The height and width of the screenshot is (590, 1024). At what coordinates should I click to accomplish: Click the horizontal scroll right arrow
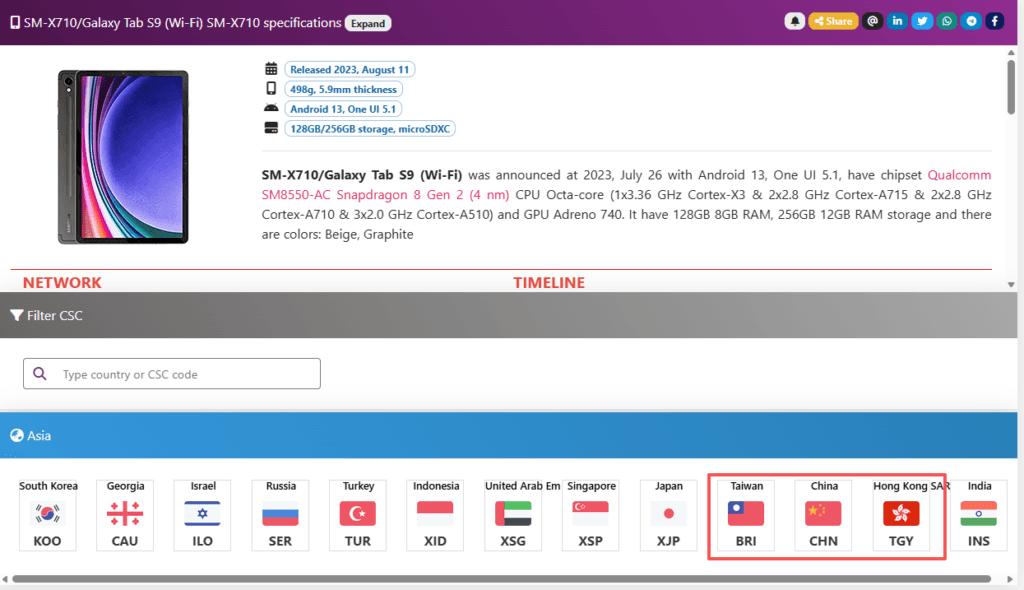point(1010,579)
